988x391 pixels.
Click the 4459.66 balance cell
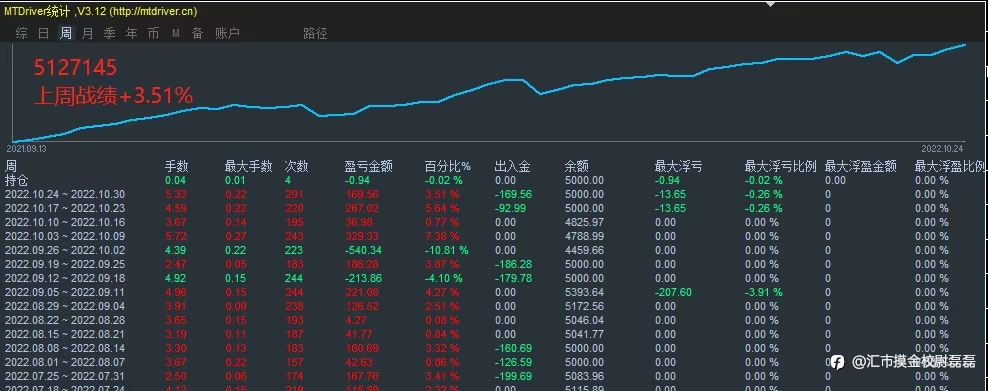pyautogui.click(x=584, y=250)
